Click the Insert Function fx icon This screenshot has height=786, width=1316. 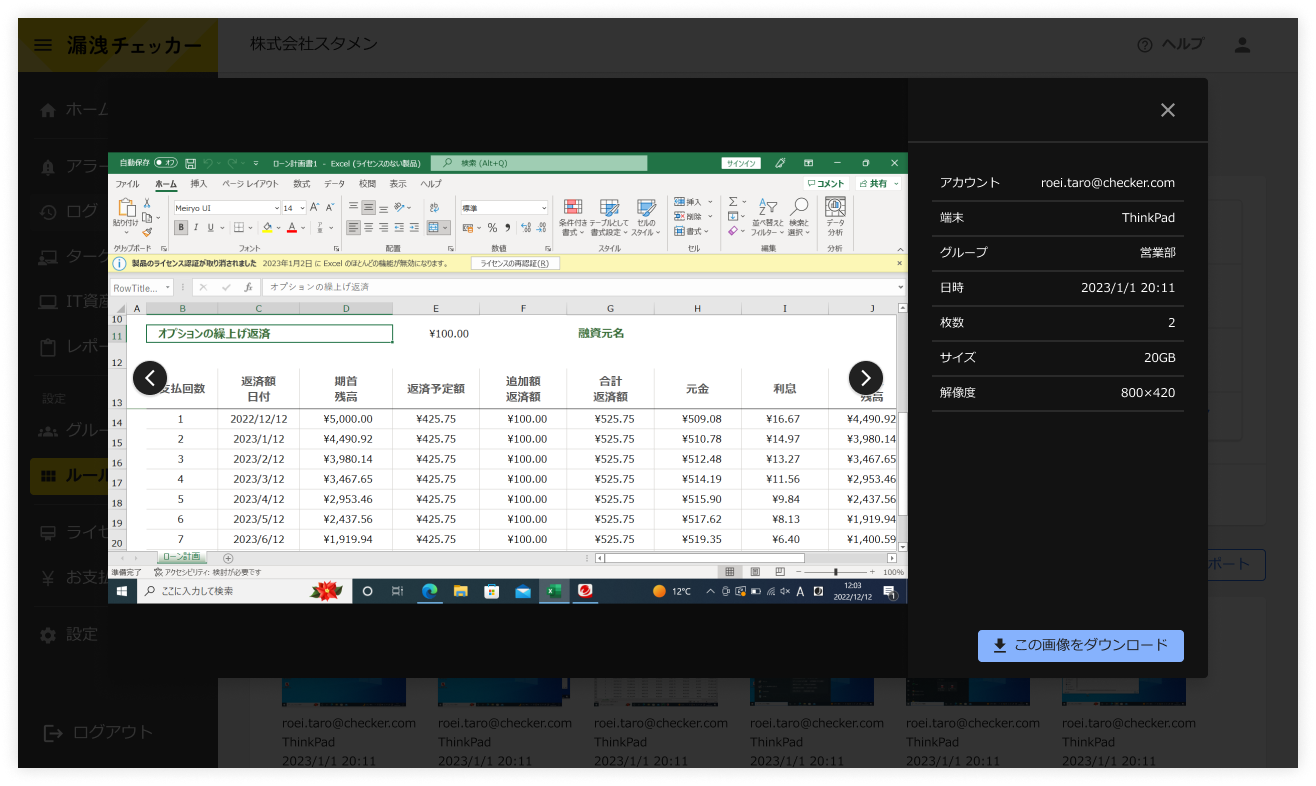tap(248, 287)
